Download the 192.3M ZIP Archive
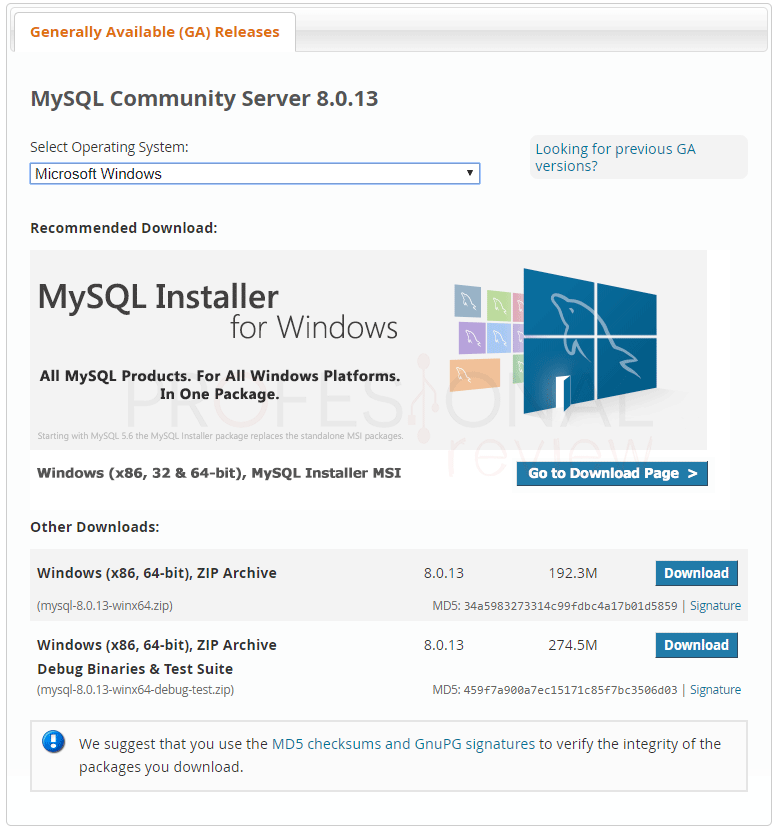 pos(696,573)
